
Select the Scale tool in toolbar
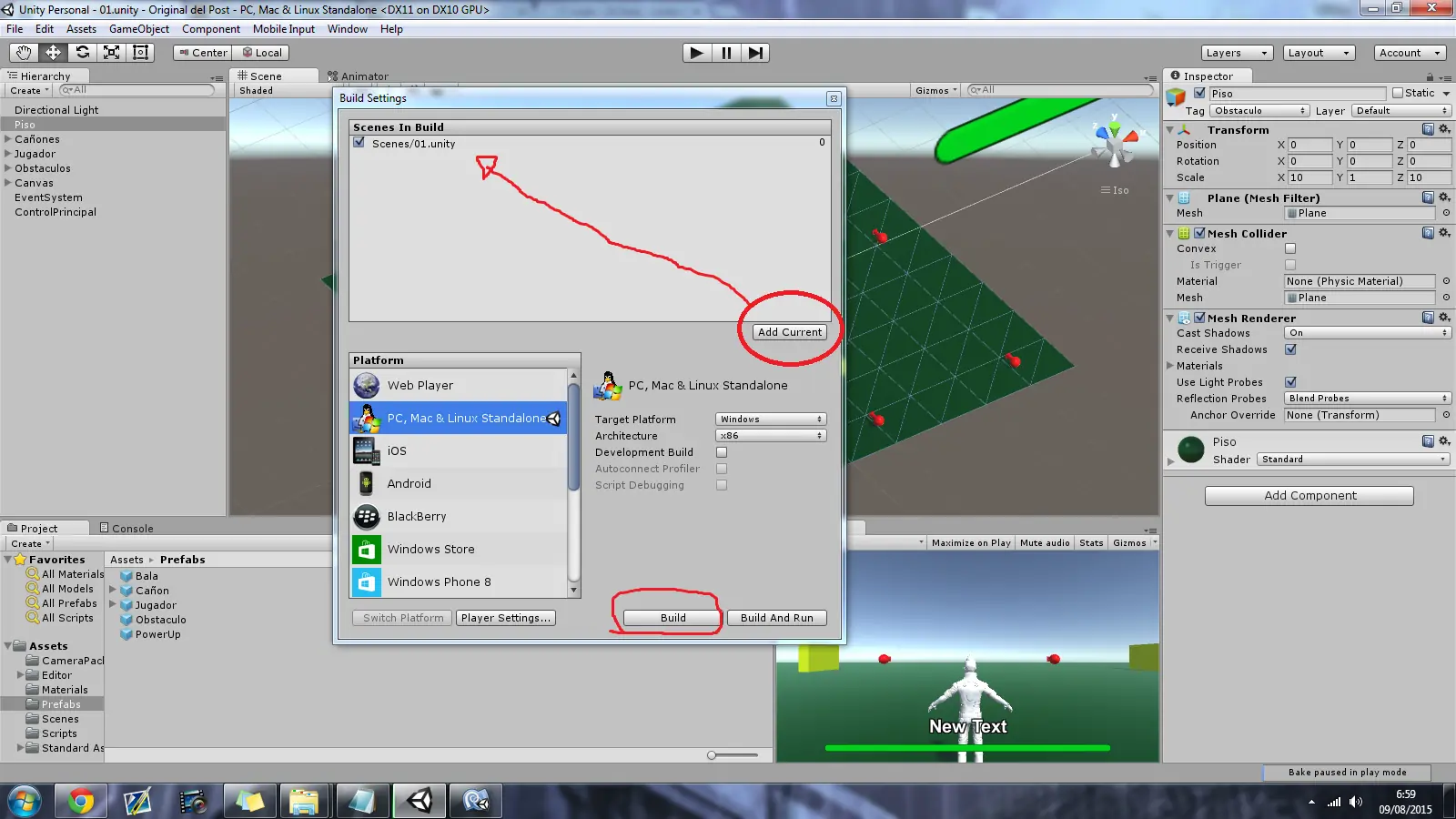pos(111,53)
